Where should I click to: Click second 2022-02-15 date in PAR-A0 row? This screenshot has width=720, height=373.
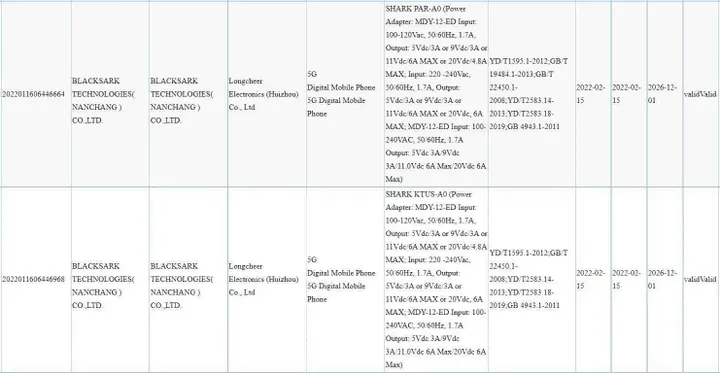pos(627,94)
